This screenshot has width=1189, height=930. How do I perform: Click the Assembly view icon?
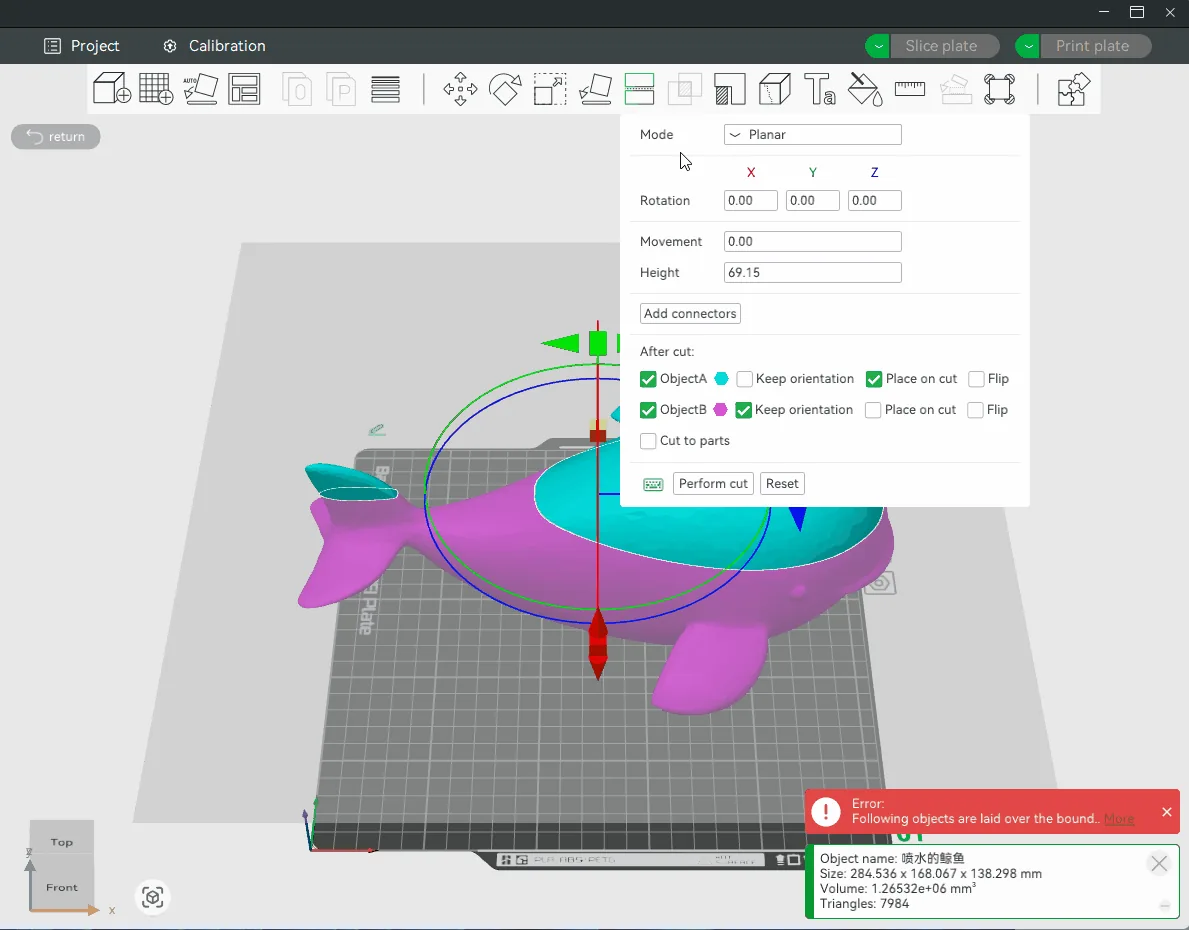coord(999,89)
